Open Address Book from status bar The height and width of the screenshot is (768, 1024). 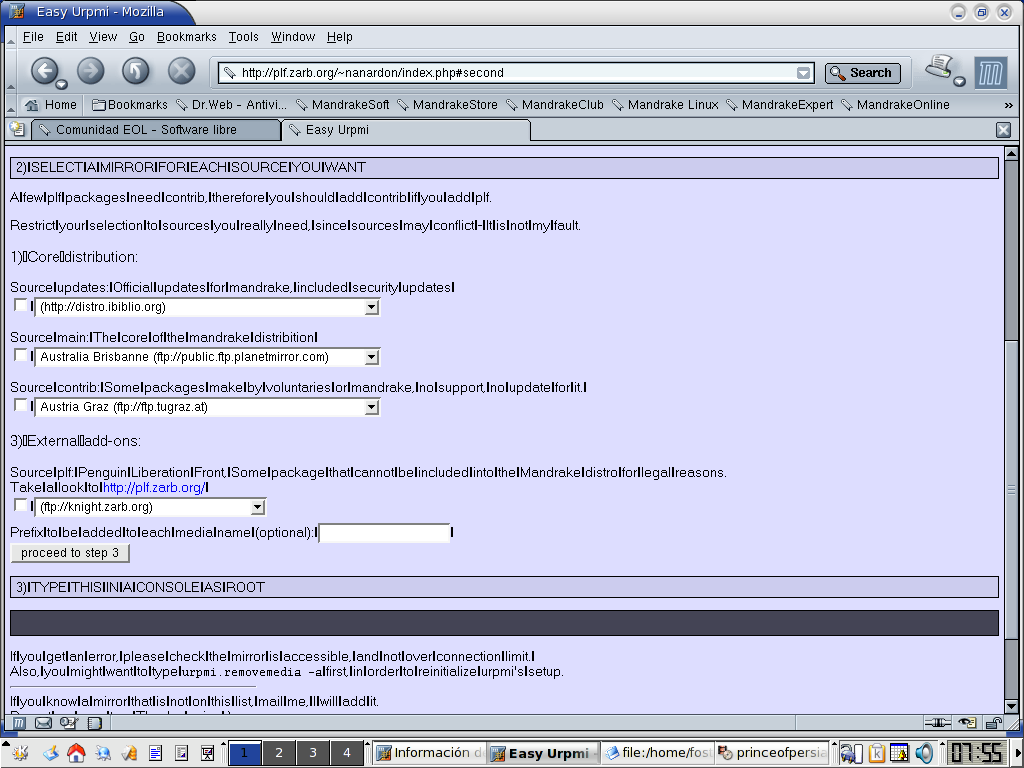[95, 722]
